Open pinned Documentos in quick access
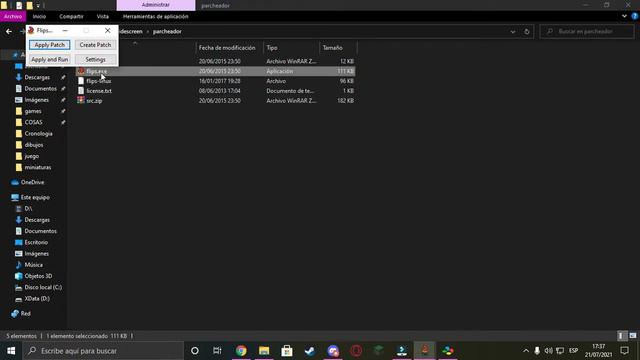Screen dimensions: 640x360 click(40, 89)
